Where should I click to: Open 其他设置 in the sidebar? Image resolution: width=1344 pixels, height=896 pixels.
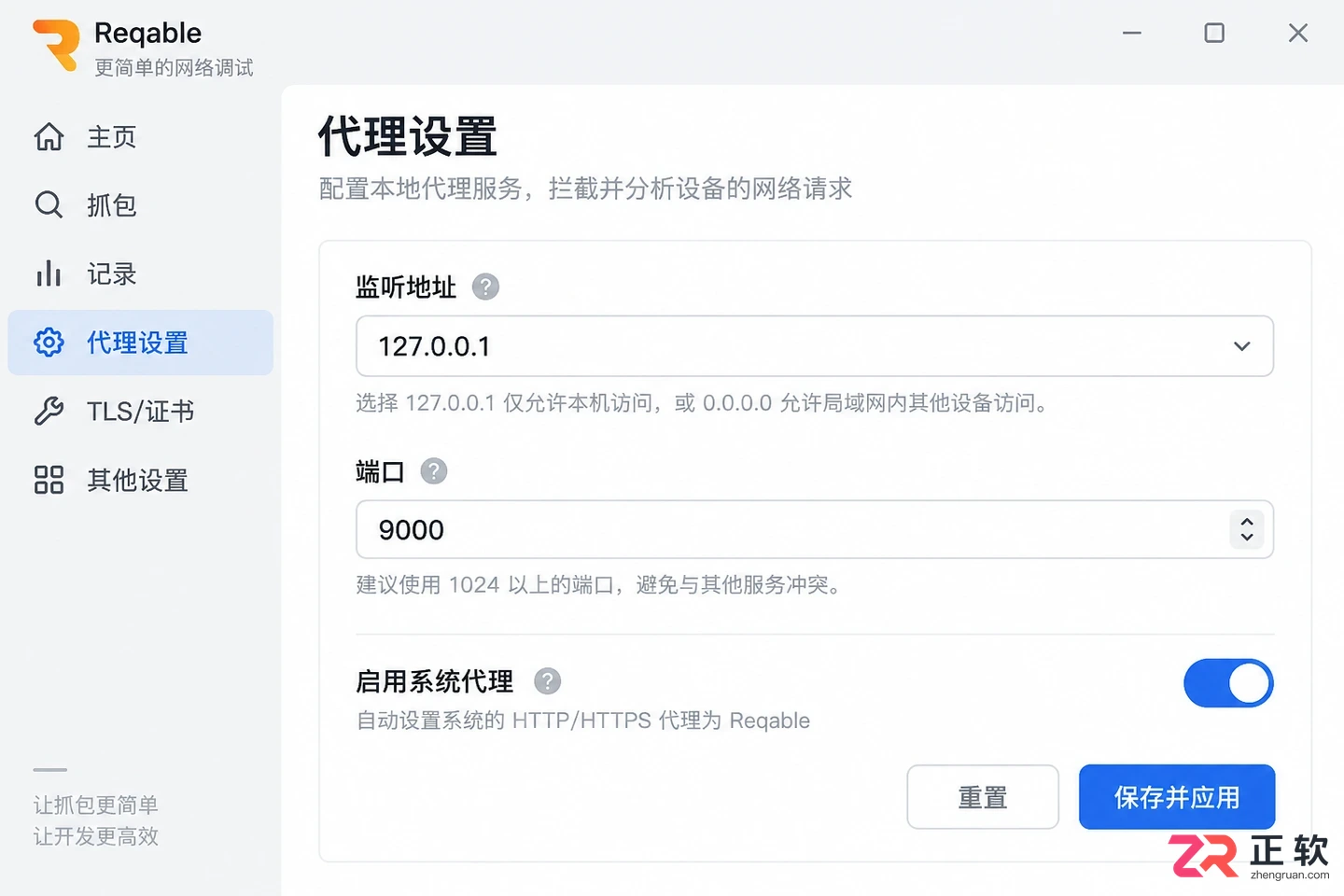[140, 480]
